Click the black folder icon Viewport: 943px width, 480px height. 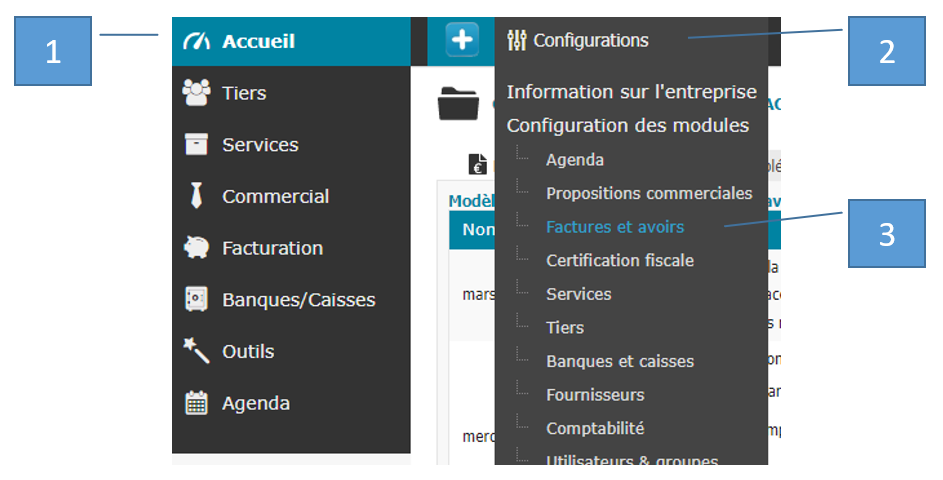pyautogui.click(x=458, y=103)
